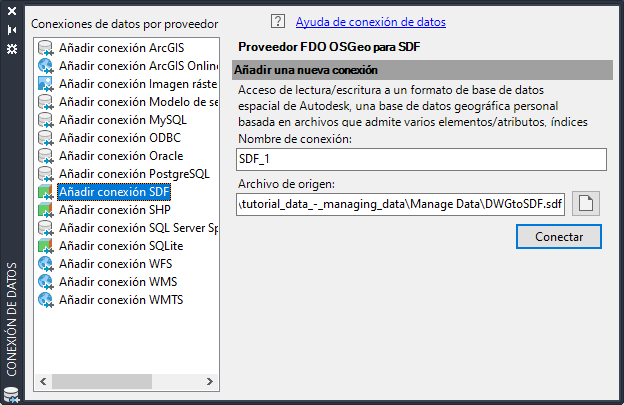Image resolution: width=624 pixels, height=405 pixels.
Task: Choose Añadir conexión SQLite entry
Action: (x=121, y=246)
